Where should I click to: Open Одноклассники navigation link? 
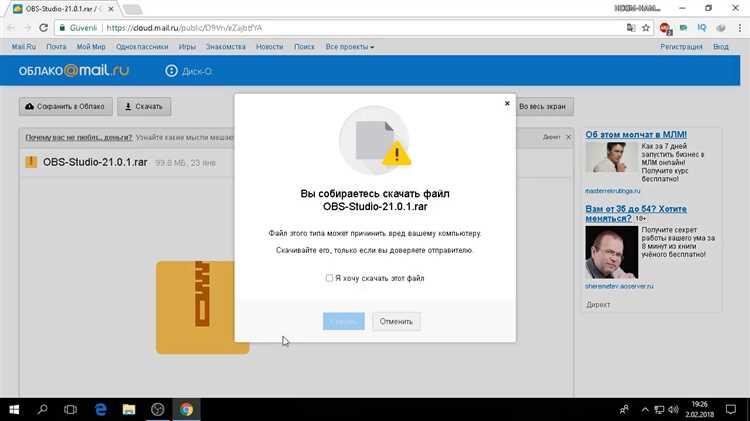tap(142, 47)
